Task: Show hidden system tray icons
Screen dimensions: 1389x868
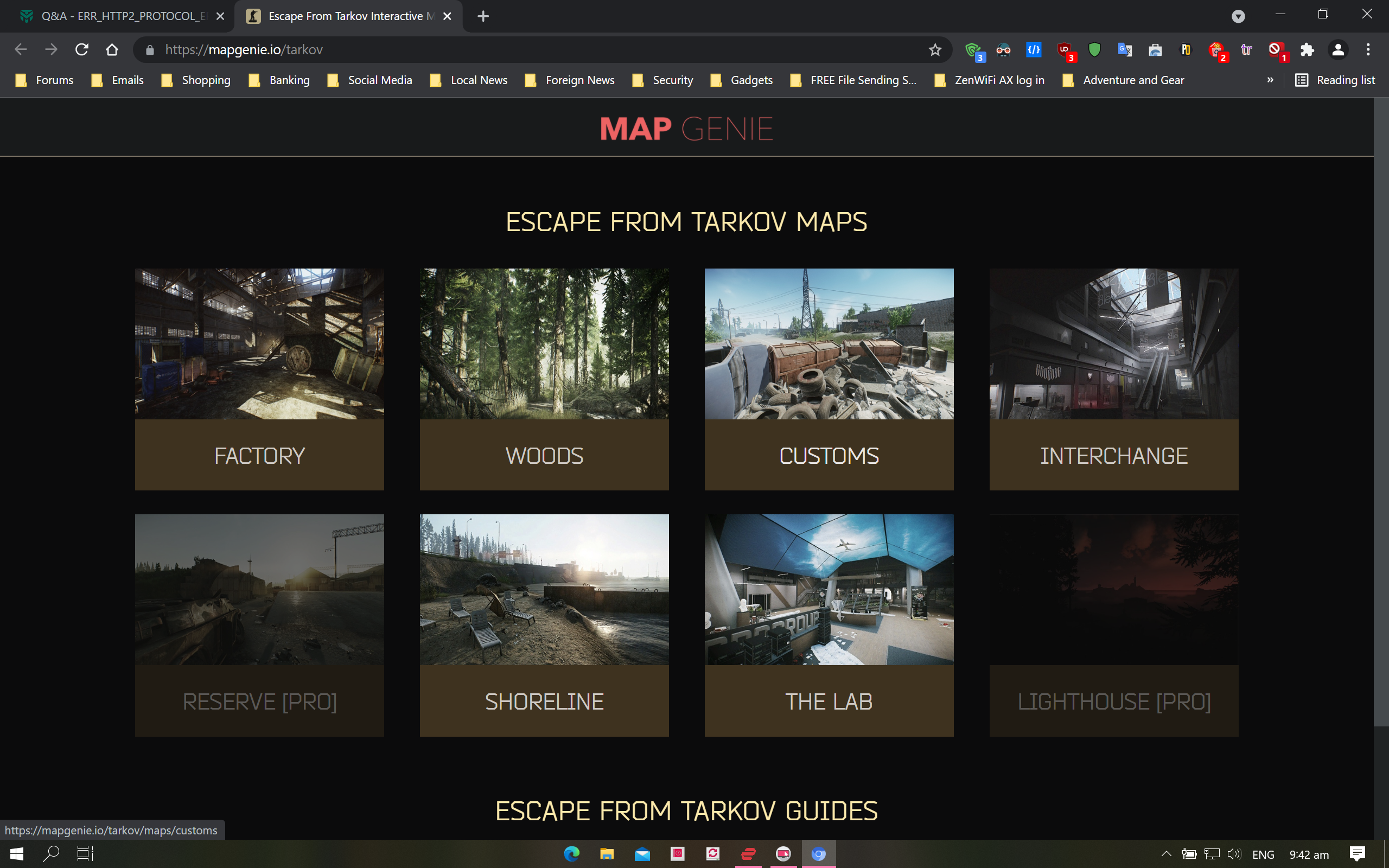Action: click(x=1165, y=854)
